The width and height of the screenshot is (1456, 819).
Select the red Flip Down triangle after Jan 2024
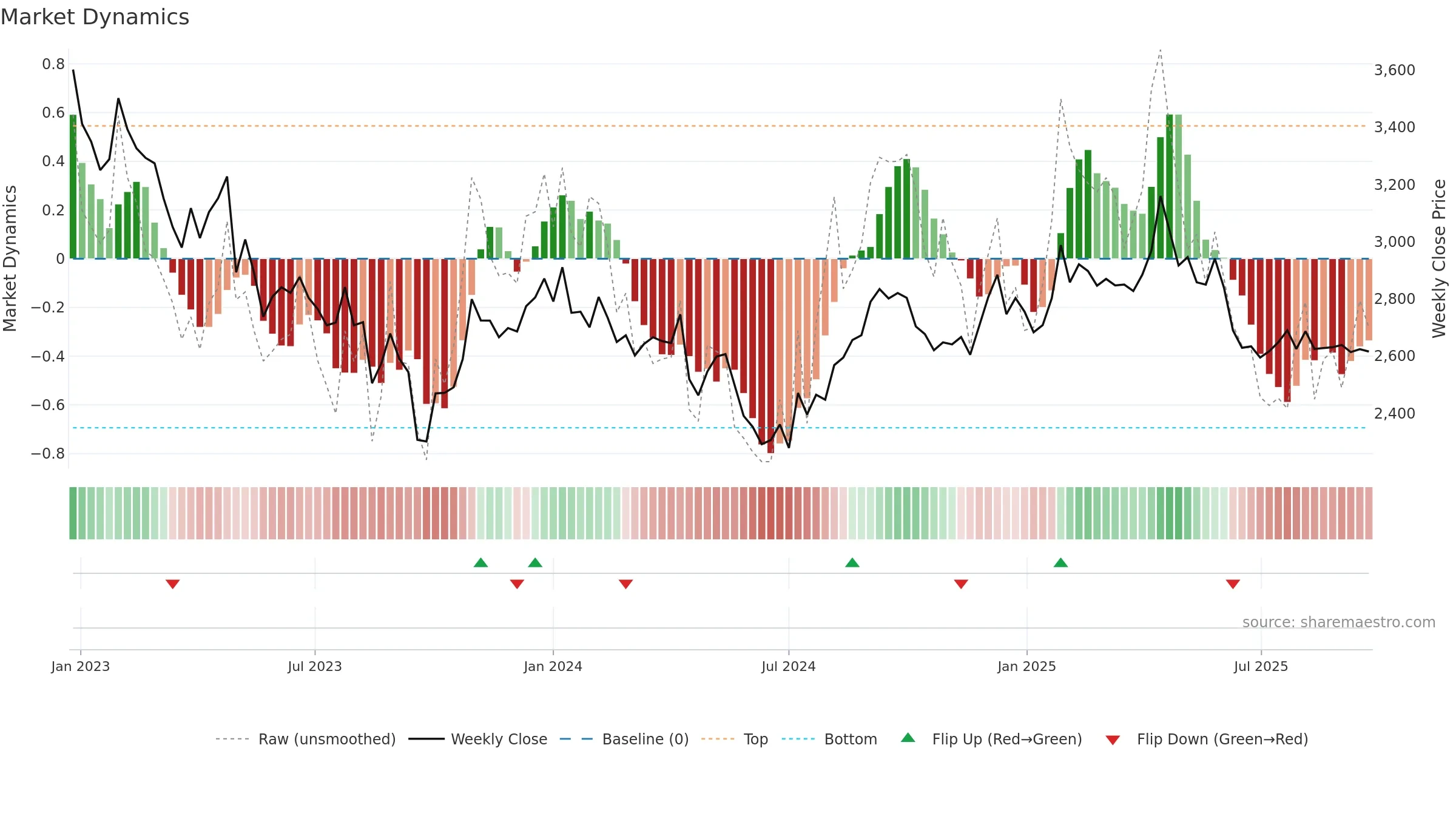click(626, 584)
